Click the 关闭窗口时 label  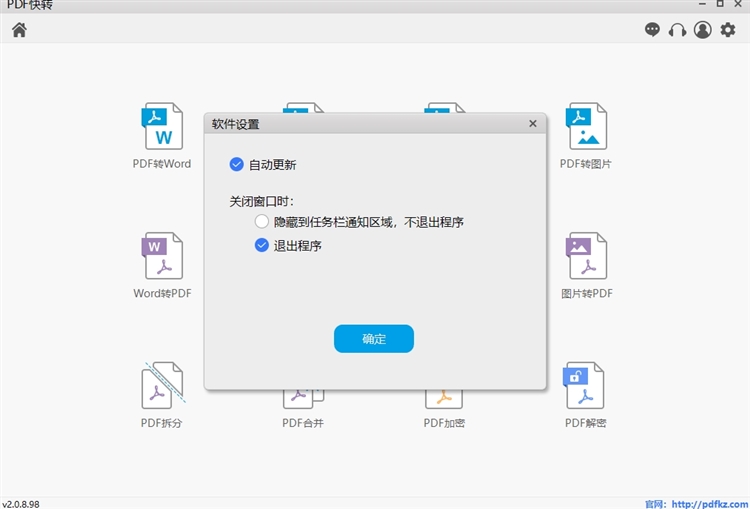tap(261, 201)
